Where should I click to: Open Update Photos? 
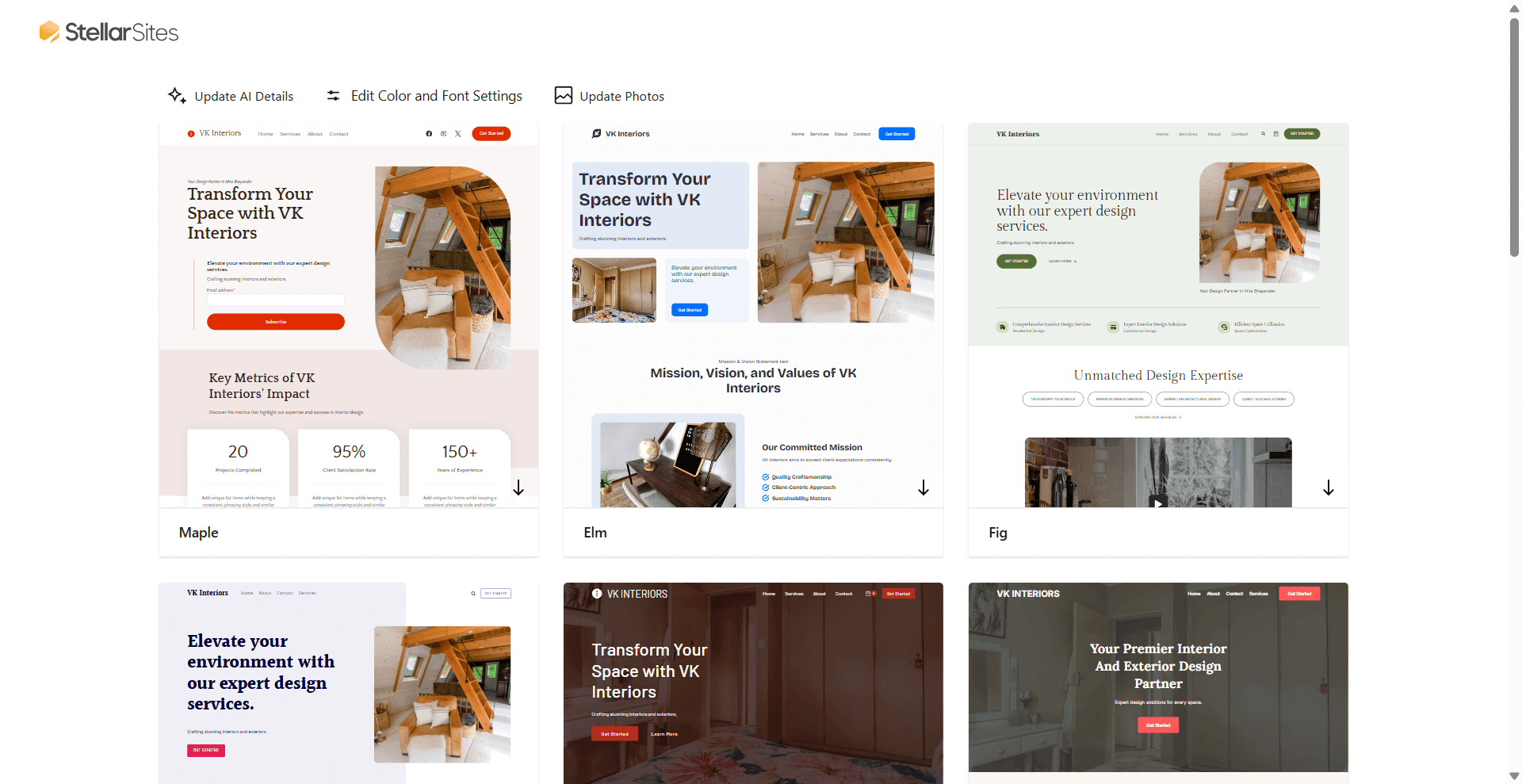click(621, 96)
